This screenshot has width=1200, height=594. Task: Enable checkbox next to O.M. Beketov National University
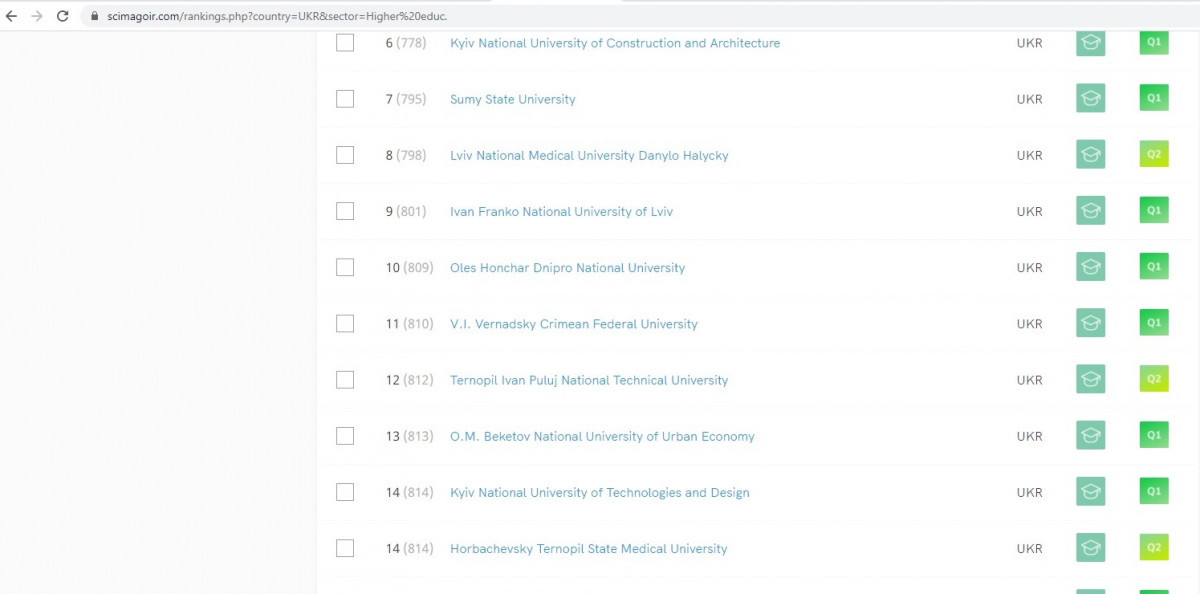(345, 436)
